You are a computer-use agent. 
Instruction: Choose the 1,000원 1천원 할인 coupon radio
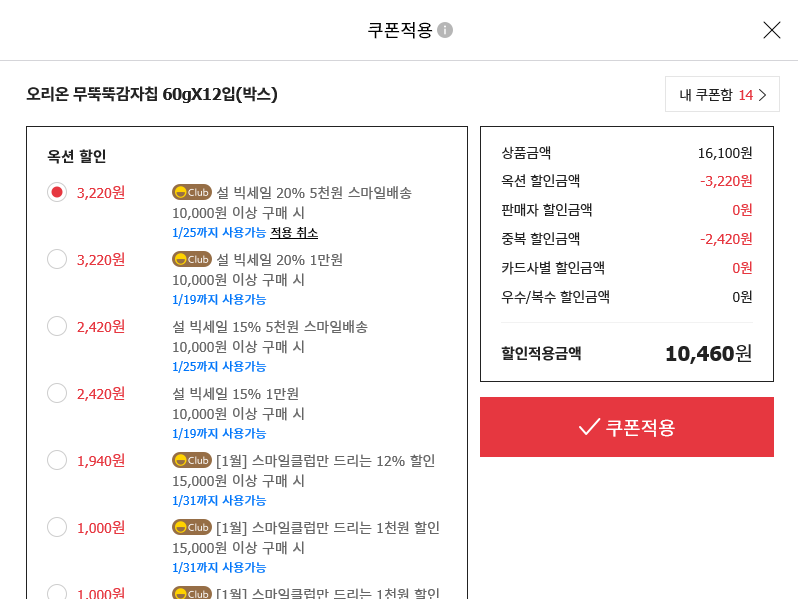(x=57, y=527)
